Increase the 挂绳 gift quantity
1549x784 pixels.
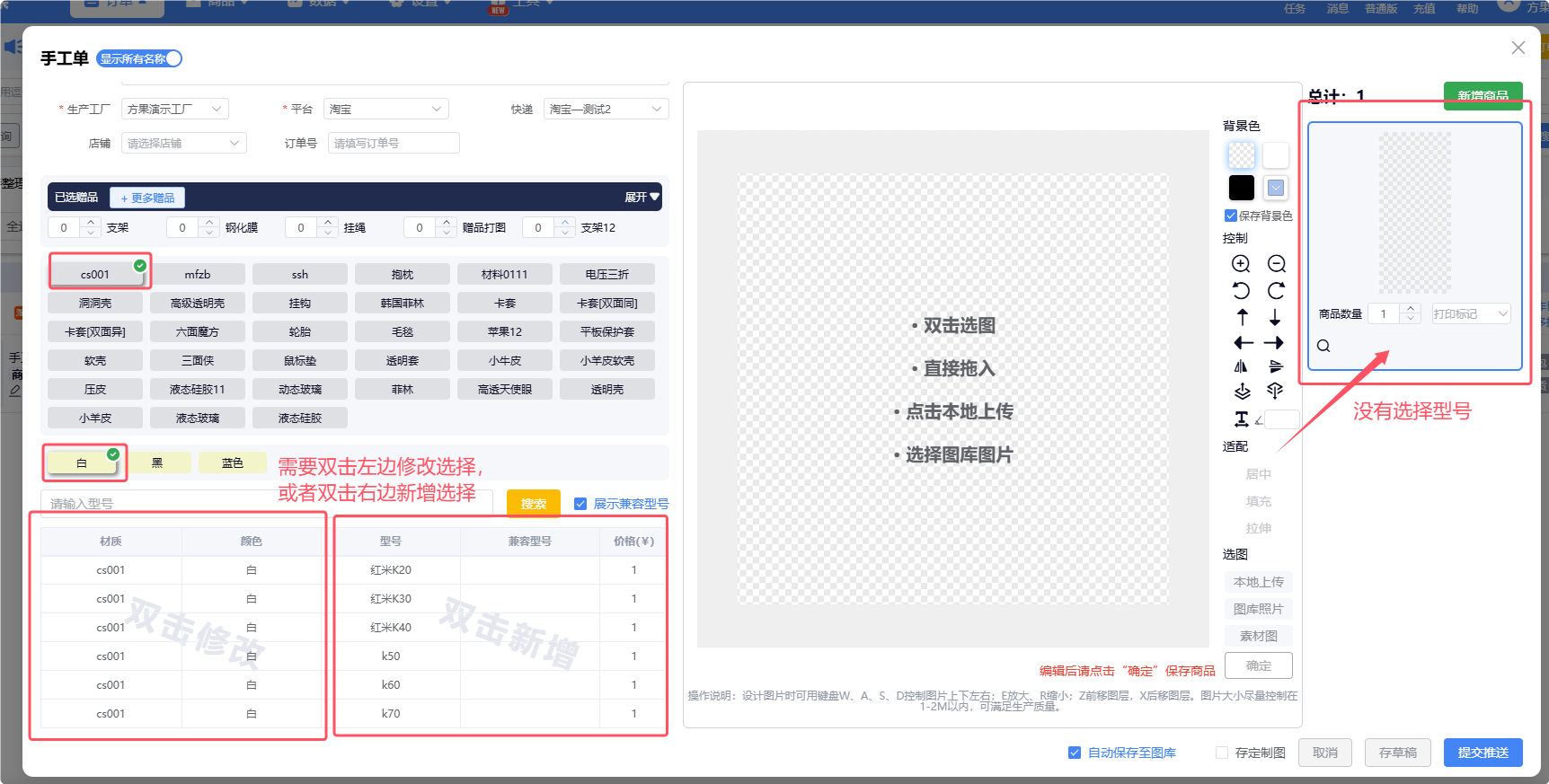(328, 222)
